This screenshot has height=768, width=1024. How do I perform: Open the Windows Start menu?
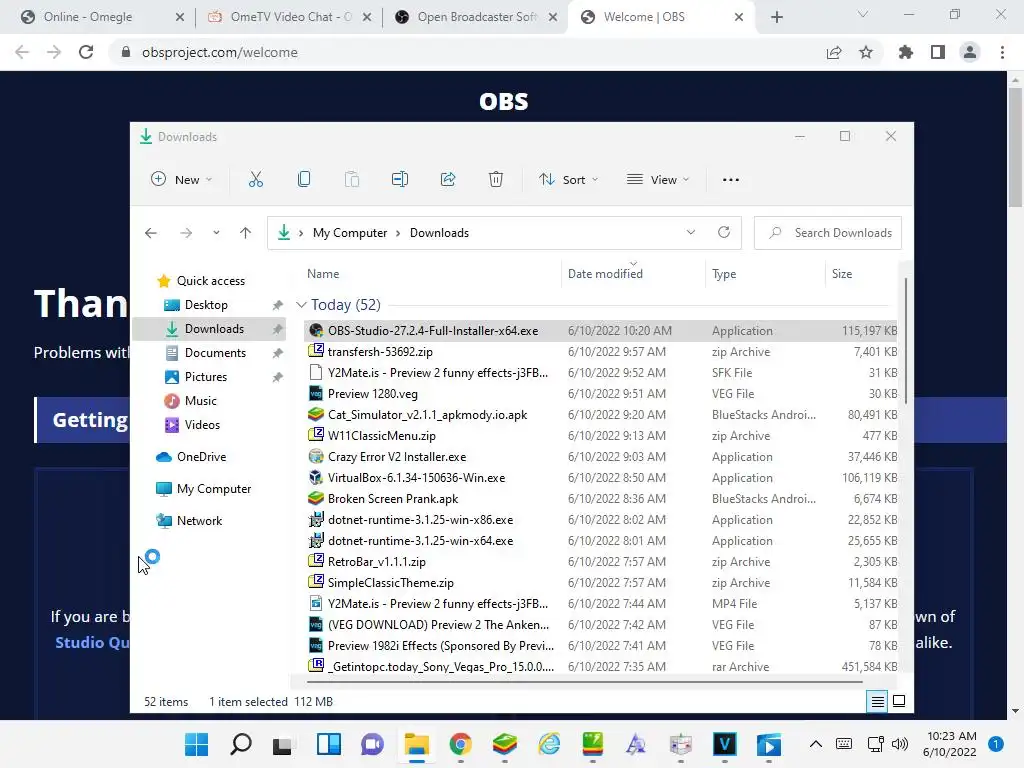pyautogui.click(x=197, y=744)
